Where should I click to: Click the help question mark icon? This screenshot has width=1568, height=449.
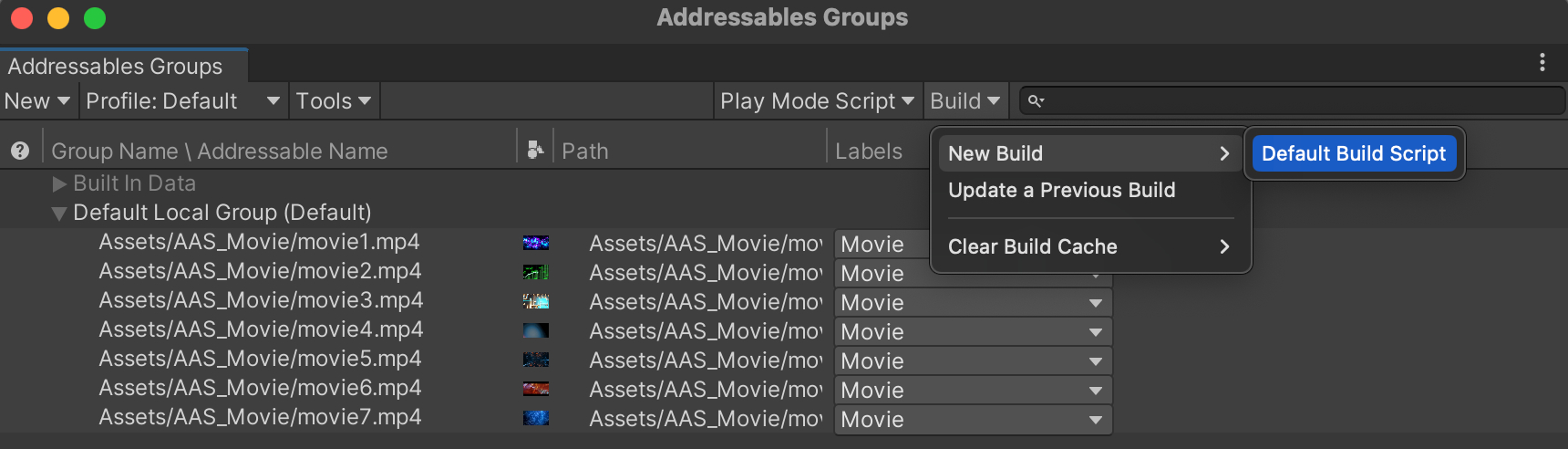[20, 151]
